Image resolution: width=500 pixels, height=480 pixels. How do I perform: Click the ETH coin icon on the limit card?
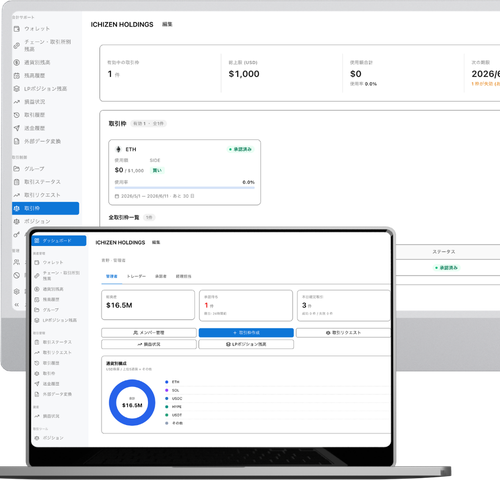click(118, 149)
